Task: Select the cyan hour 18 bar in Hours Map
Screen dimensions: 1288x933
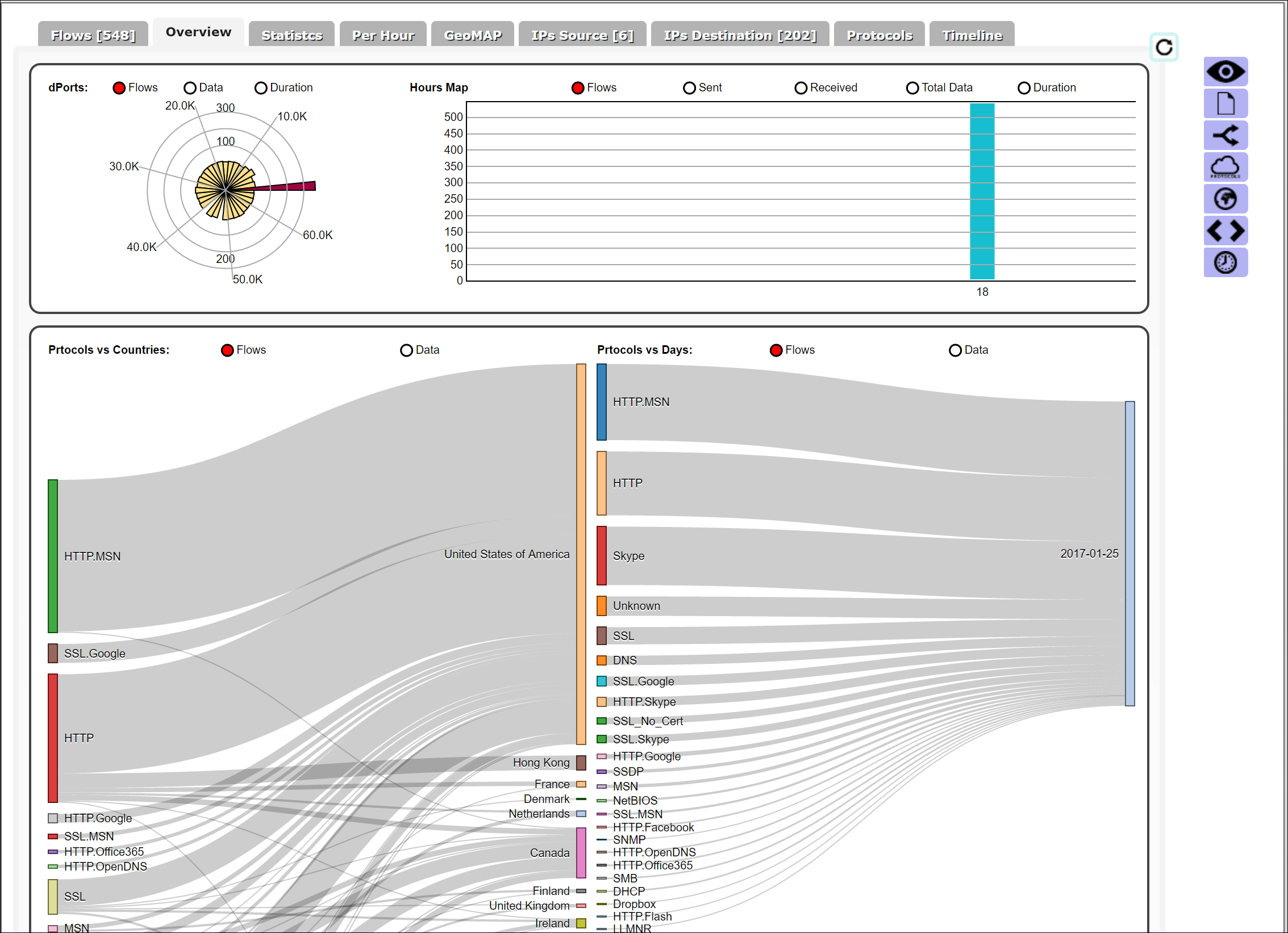Action: (982, 191)
